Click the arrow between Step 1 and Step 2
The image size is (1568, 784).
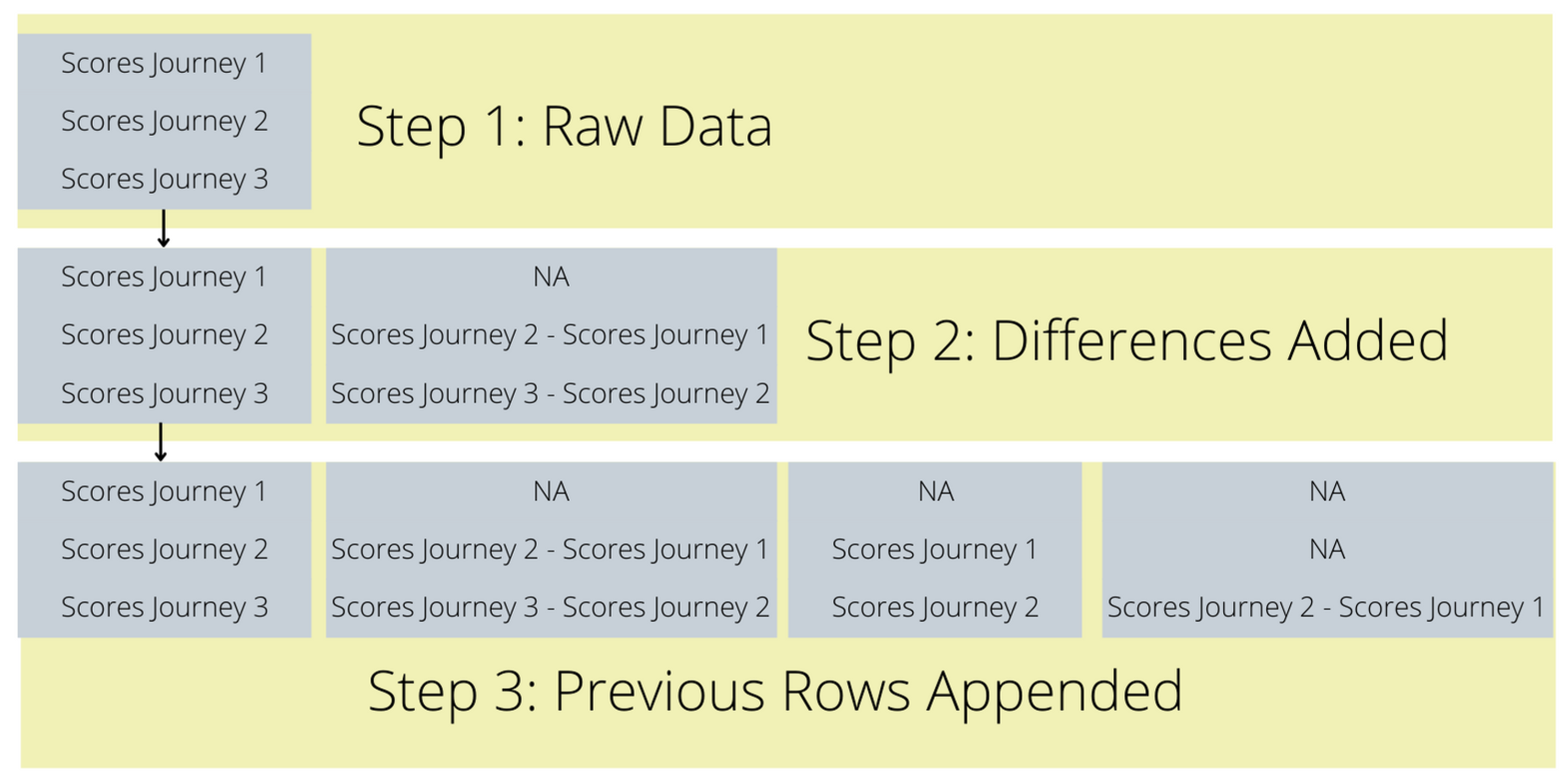[x=163, y=228]
